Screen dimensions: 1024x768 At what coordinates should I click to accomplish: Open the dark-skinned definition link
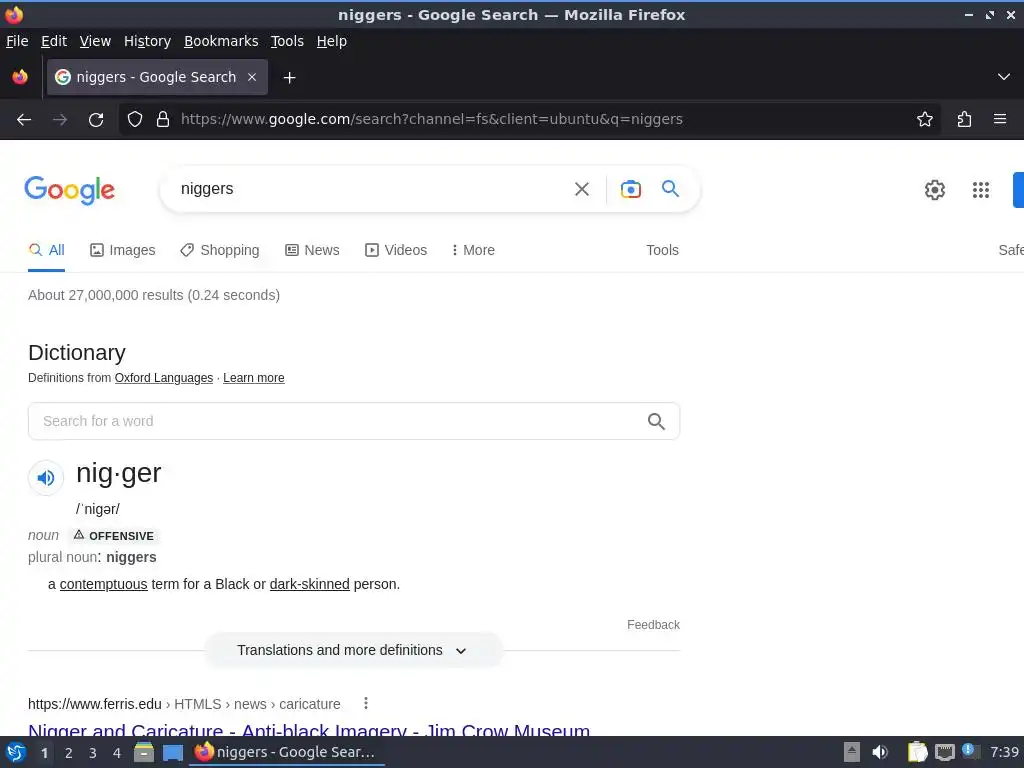[310, 584]
